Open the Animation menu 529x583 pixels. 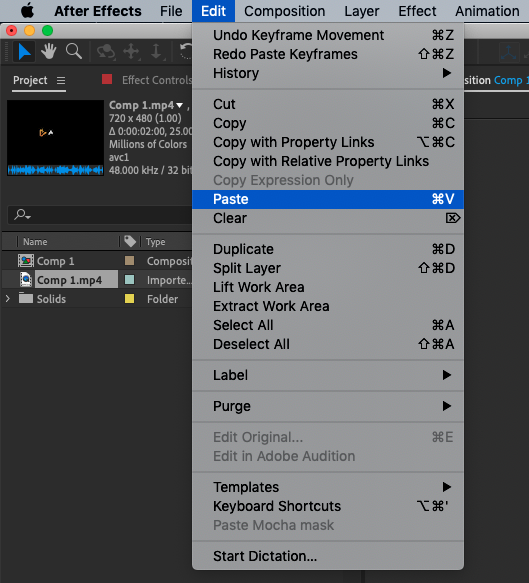click(x=487, y=11)
